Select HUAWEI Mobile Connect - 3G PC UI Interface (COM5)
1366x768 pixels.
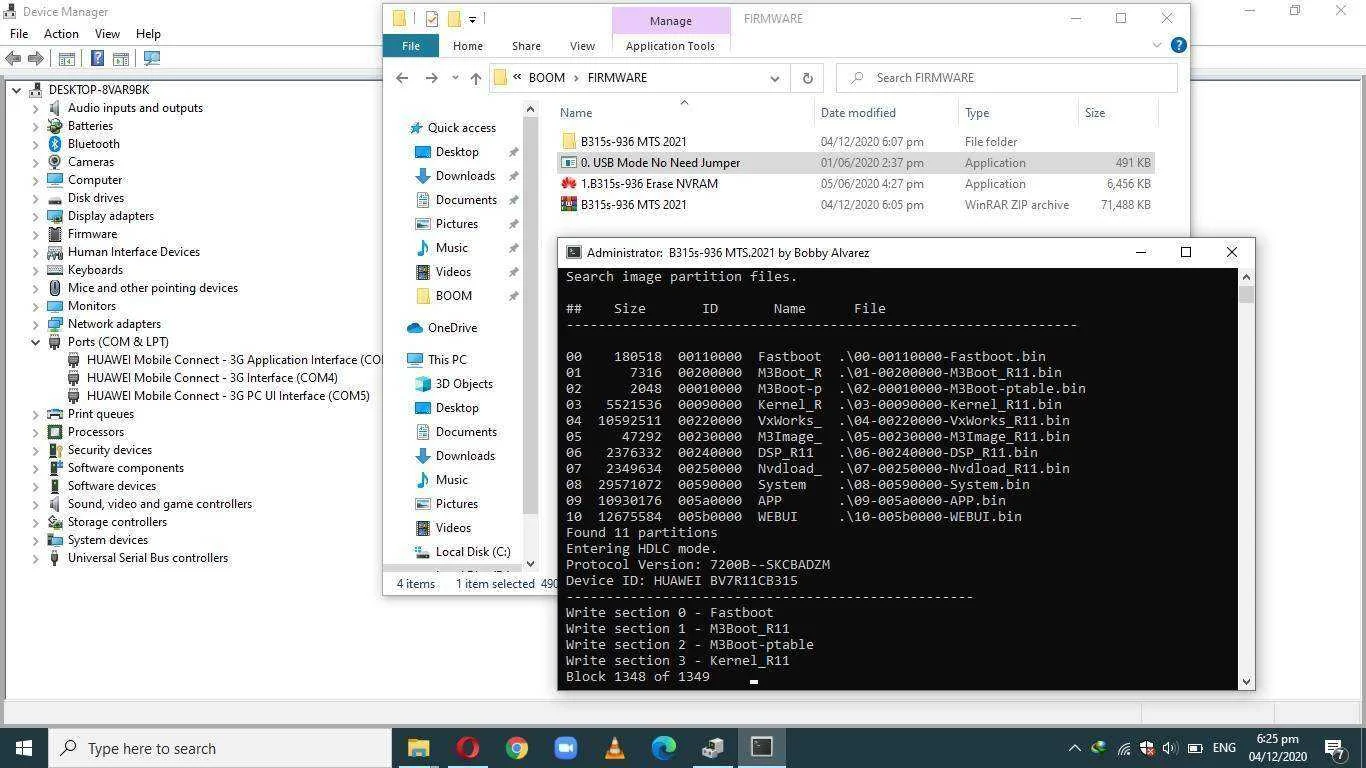point(228,396)
